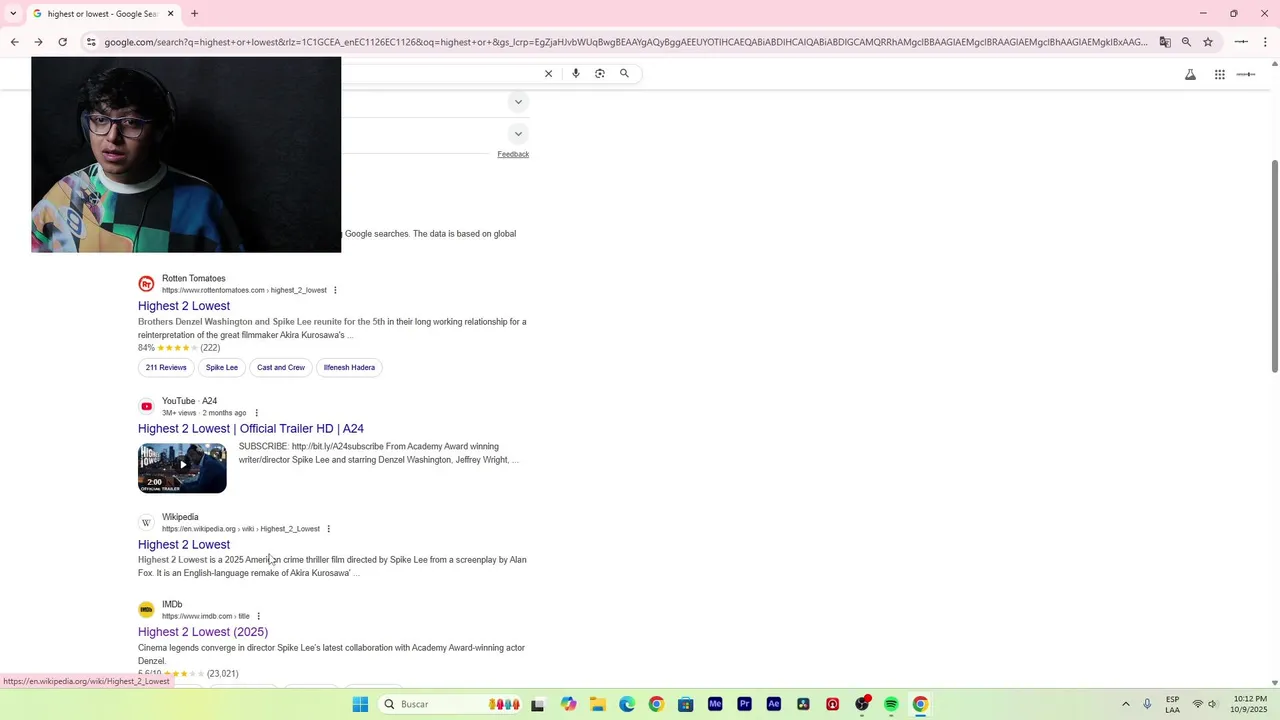Open more options for YouTube A24 result
The height and width of the screenshot is (720, 1280).
[256, 413]
